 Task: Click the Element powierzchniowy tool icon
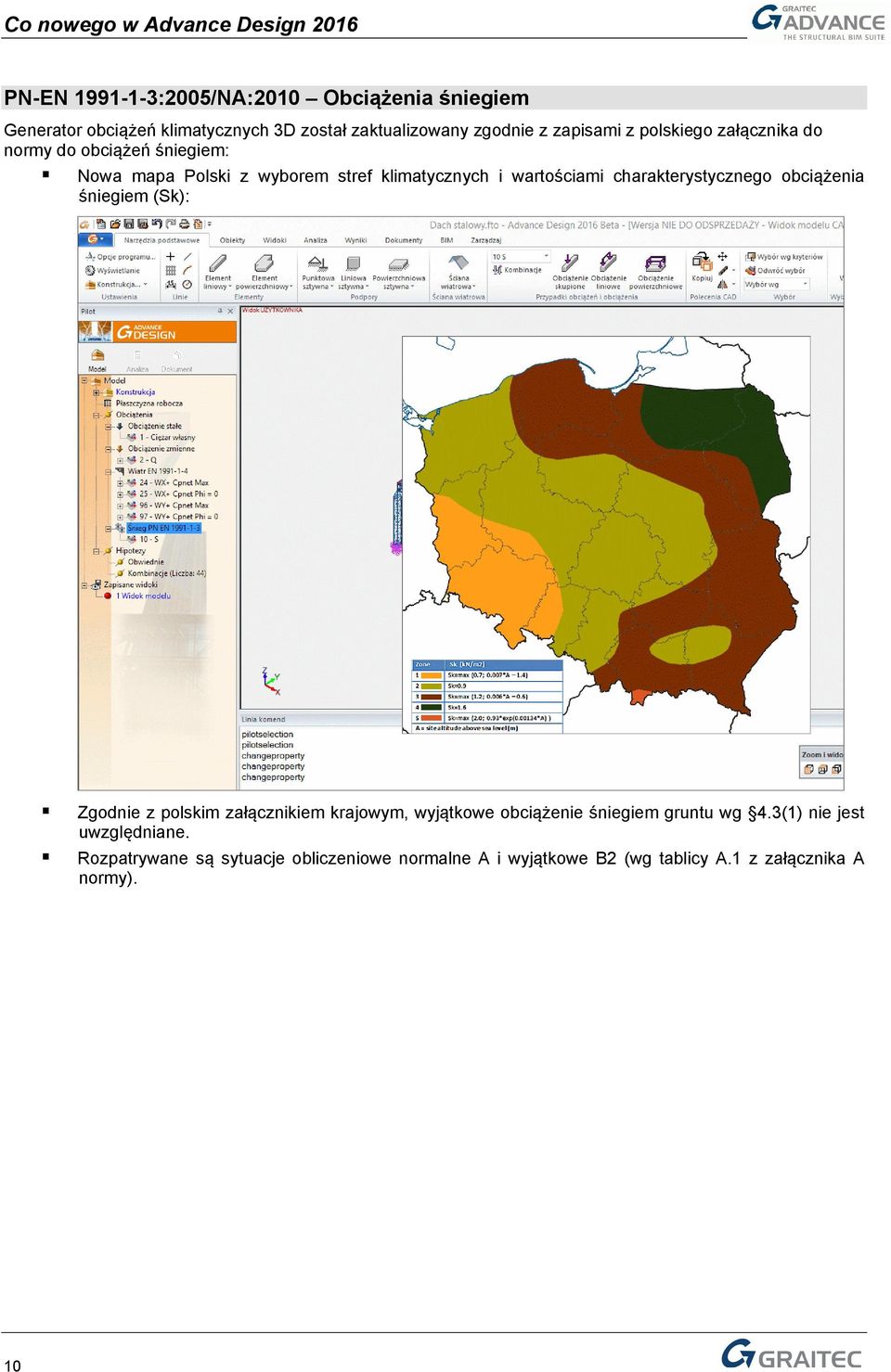[265, 263]
